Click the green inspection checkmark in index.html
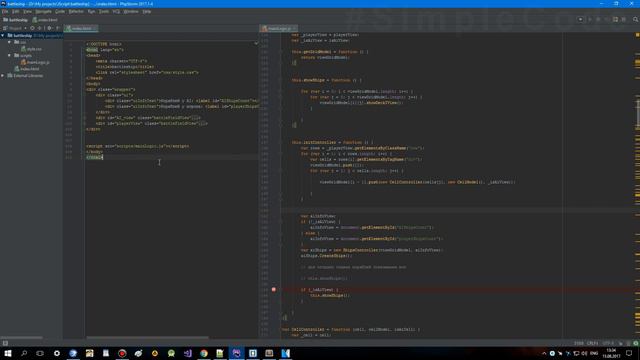Screen dimensions: 640x360 click(x=256, y=43)
